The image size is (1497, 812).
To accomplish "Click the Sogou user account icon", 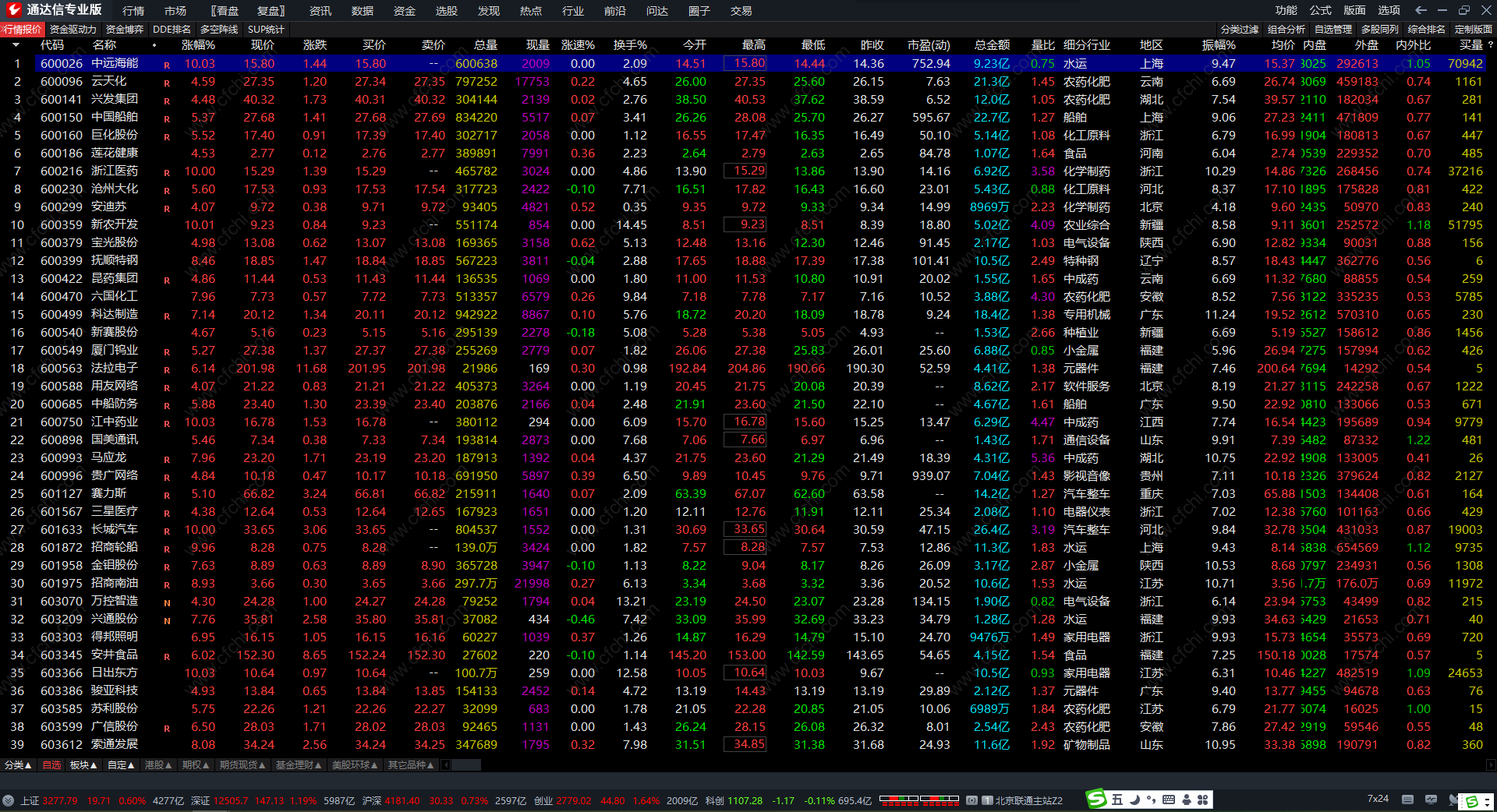I will [x=1187, y=800].
